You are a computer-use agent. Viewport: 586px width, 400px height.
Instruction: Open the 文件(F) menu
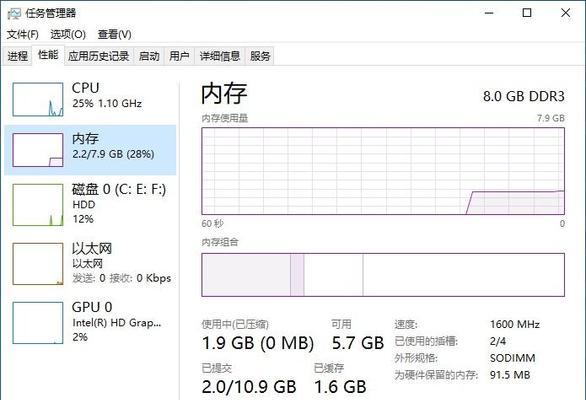pyautogui.click(x=22, y=35)
